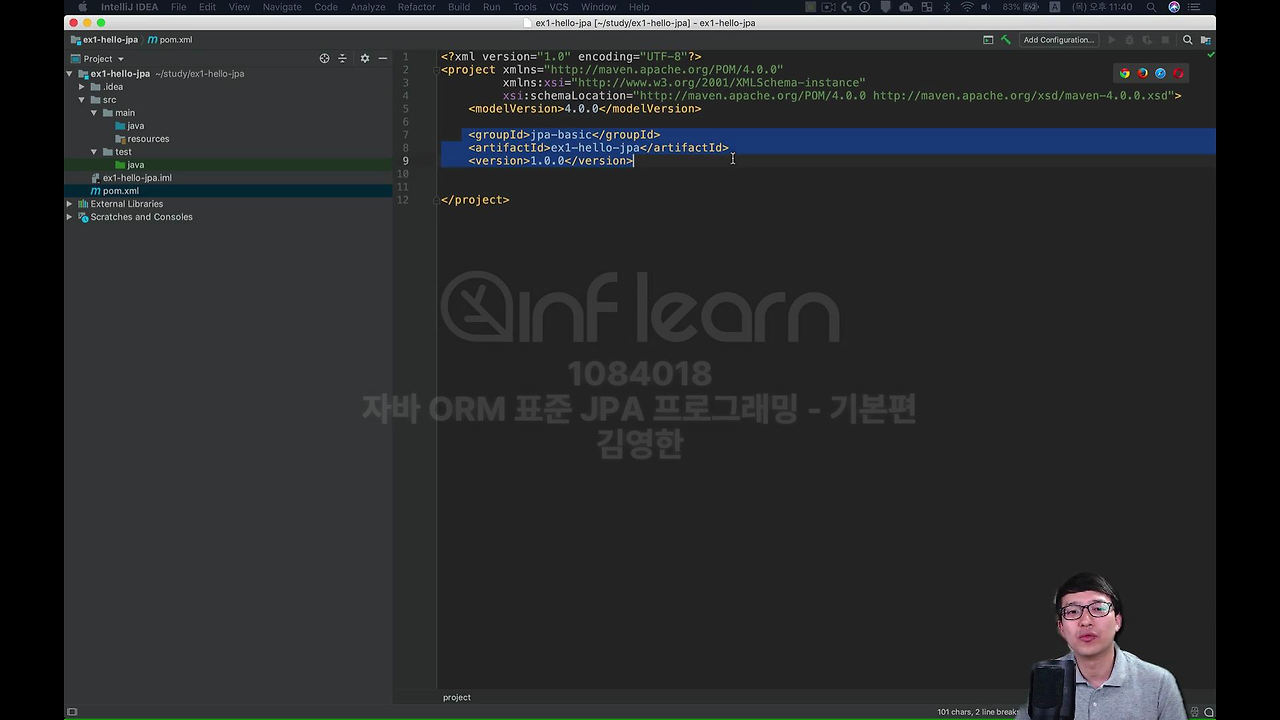Viewport: 1280px width, 720px height.
Task: Hide the Project tool window with minus icon
Action: pyautogui.click(x=383, y=59)
